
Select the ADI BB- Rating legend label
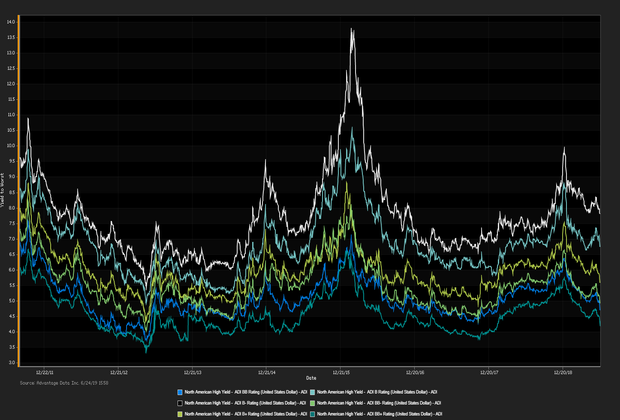point(379,403)
